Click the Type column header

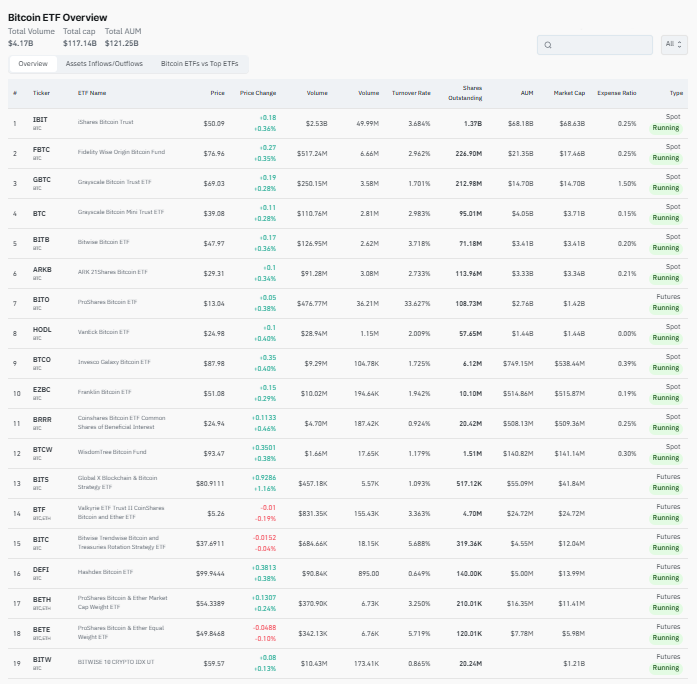(676, 93)
